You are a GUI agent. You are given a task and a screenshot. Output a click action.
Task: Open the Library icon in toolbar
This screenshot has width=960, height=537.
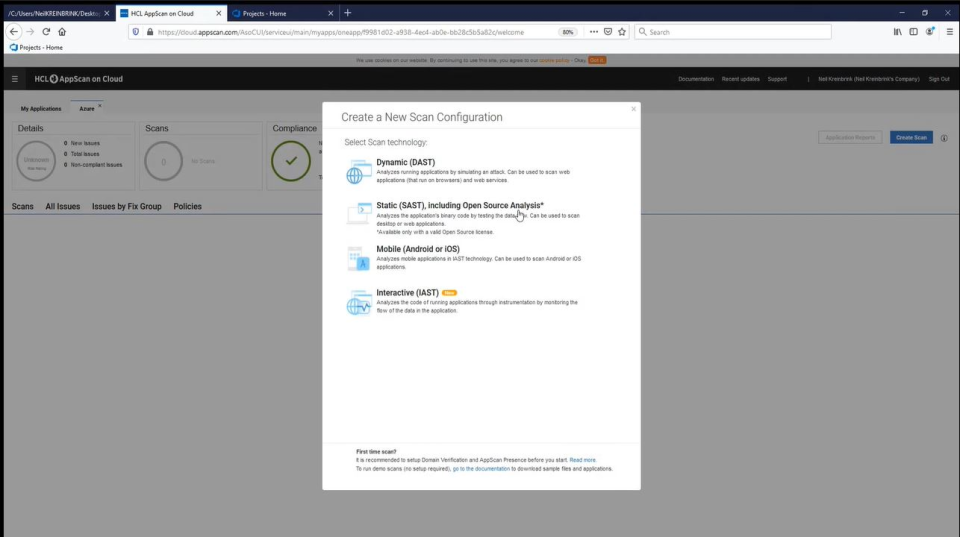(898, 32)
